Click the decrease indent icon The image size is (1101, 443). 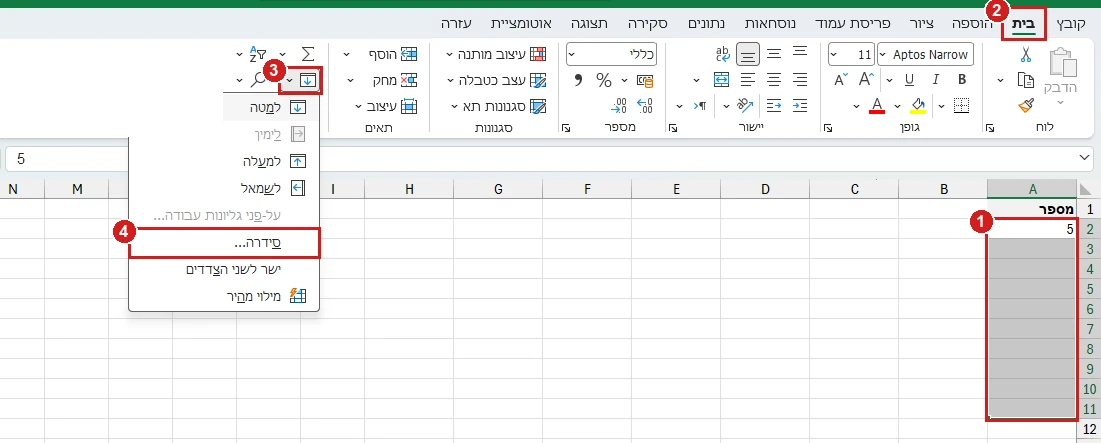(x=774, y=106)
